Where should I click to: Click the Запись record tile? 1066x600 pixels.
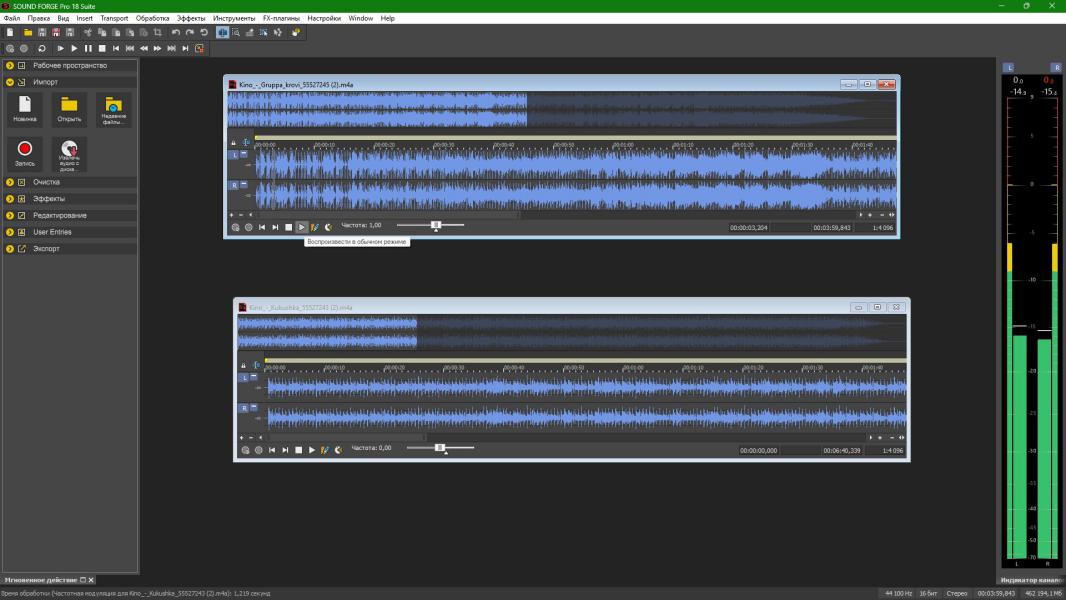pos(24,153)
